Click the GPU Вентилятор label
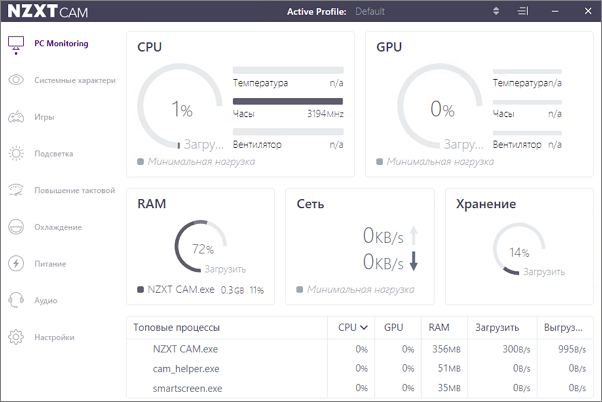This screenshot has height=402, width=602. click(517, 145)
